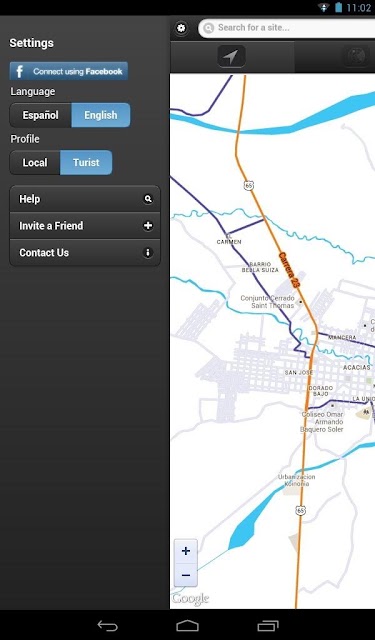Click the Help magnifier icon

[148, 199]
